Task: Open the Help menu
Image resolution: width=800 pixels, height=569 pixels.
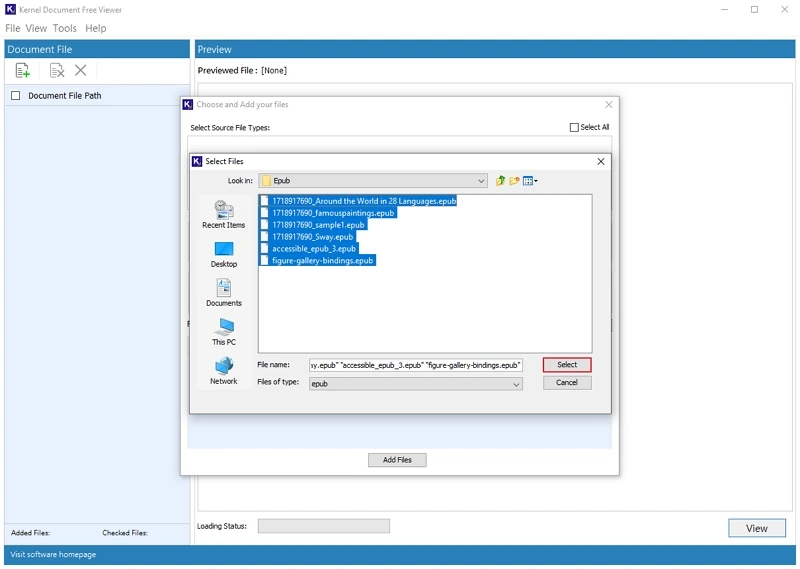Action: [96, 28]
